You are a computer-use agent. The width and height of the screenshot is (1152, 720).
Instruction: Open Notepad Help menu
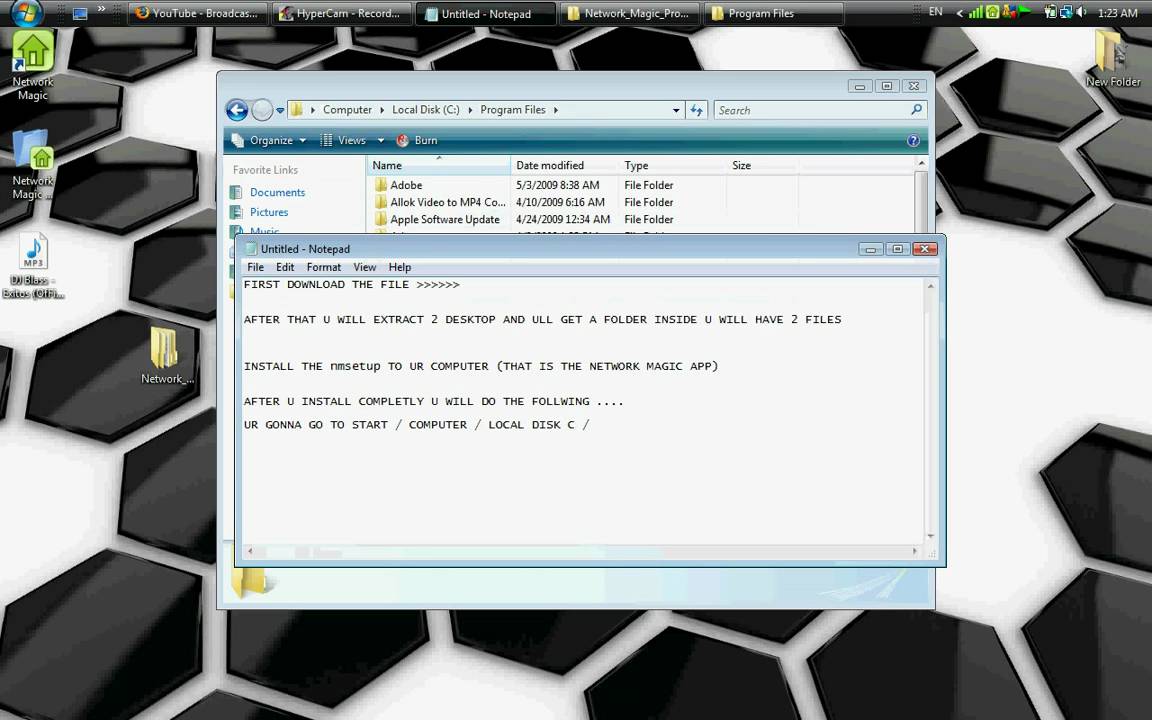coord(400,267)
